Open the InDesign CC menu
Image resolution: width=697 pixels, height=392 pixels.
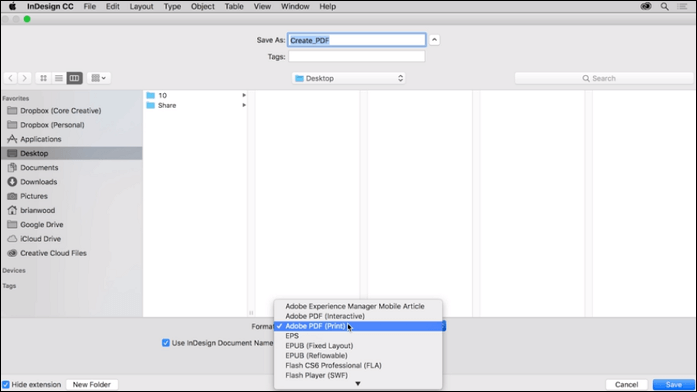(x=50, y=6)
